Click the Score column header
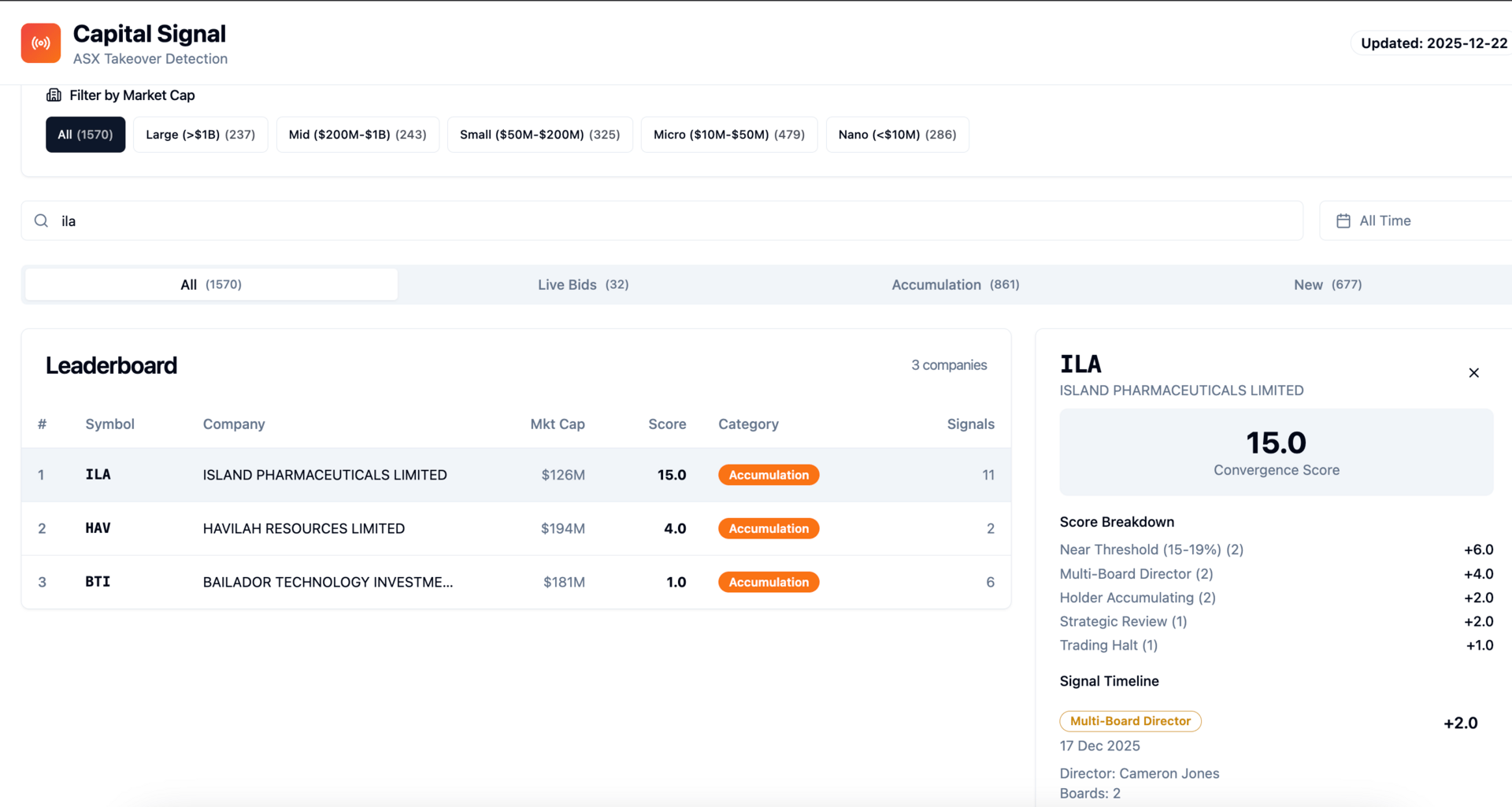 [x=666, y=424]
